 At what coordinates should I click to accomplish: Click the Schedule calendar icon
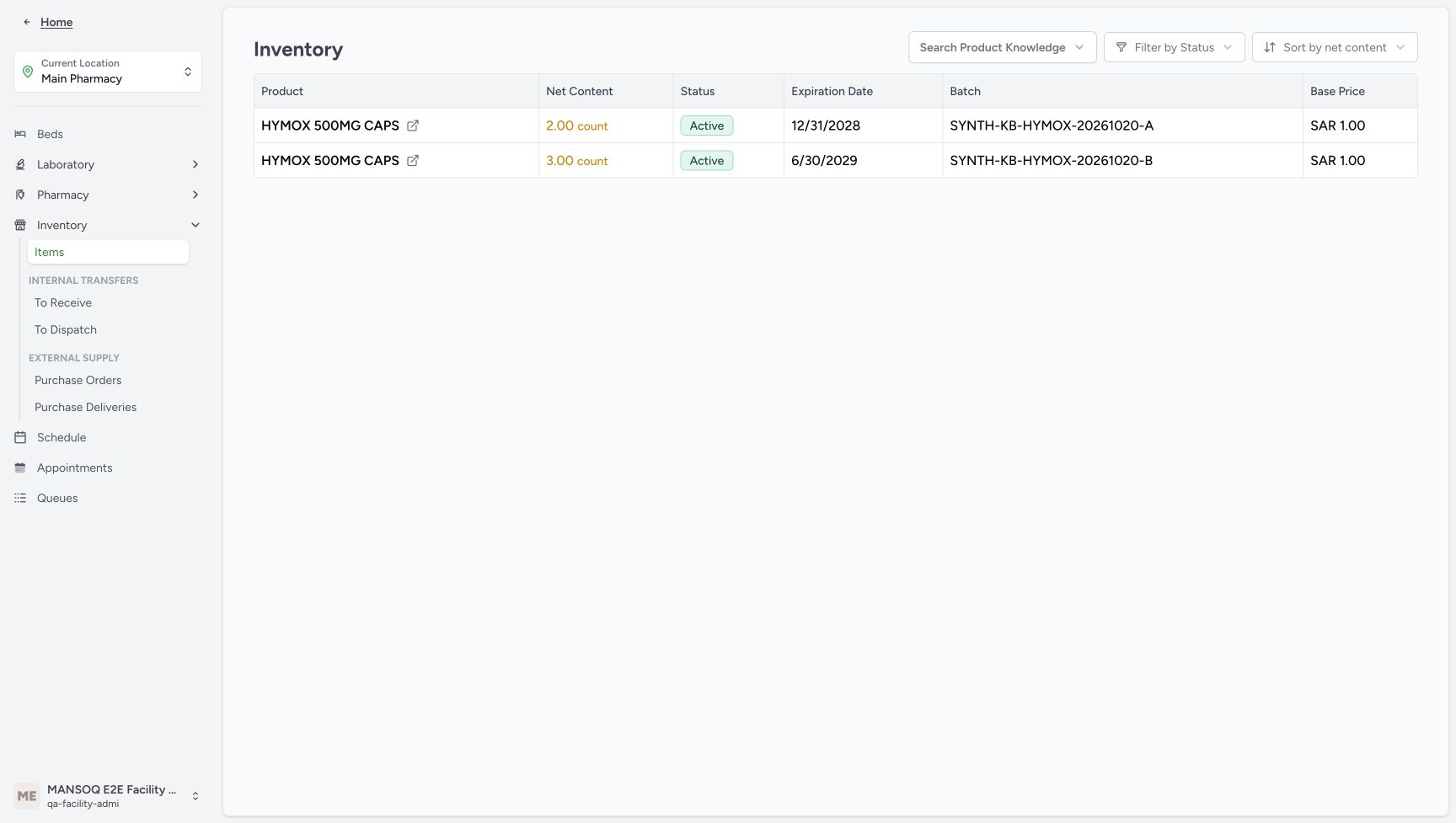(20, 437)
